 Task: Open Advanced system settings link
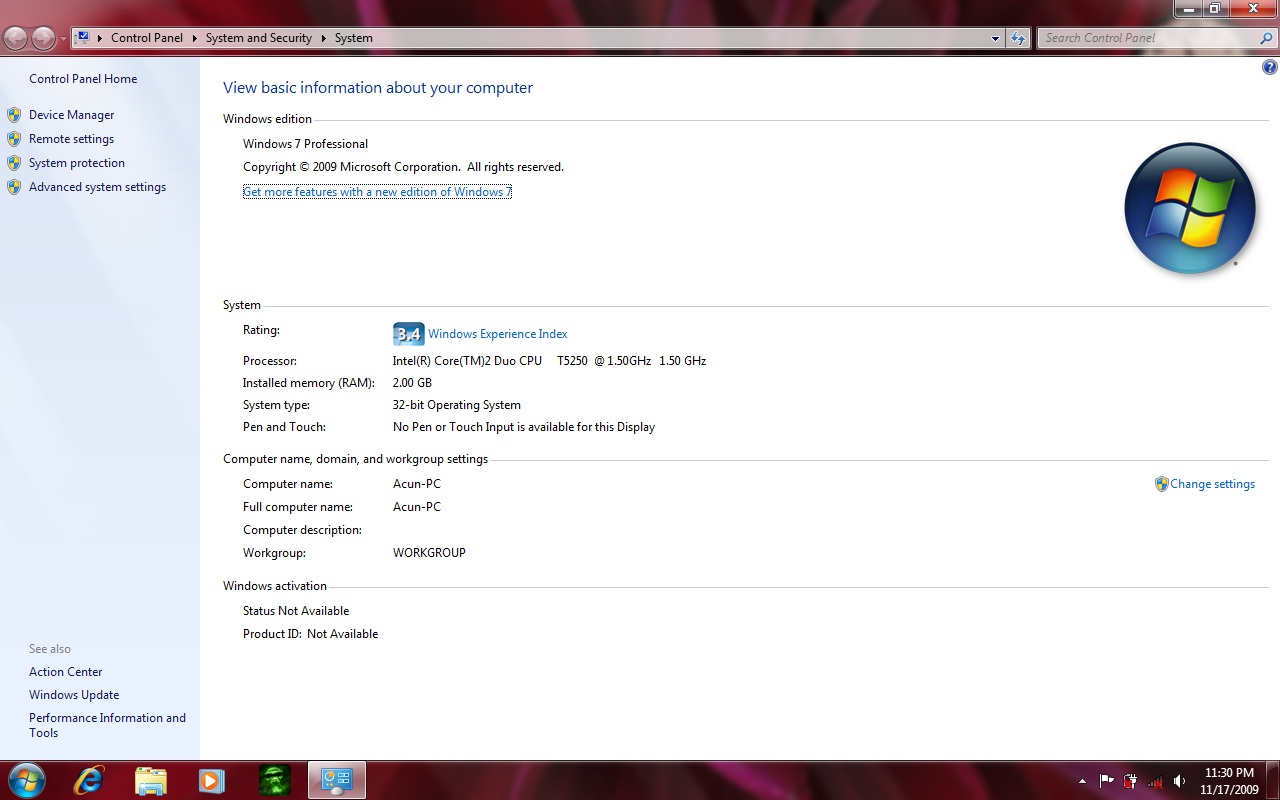(98, 187)
